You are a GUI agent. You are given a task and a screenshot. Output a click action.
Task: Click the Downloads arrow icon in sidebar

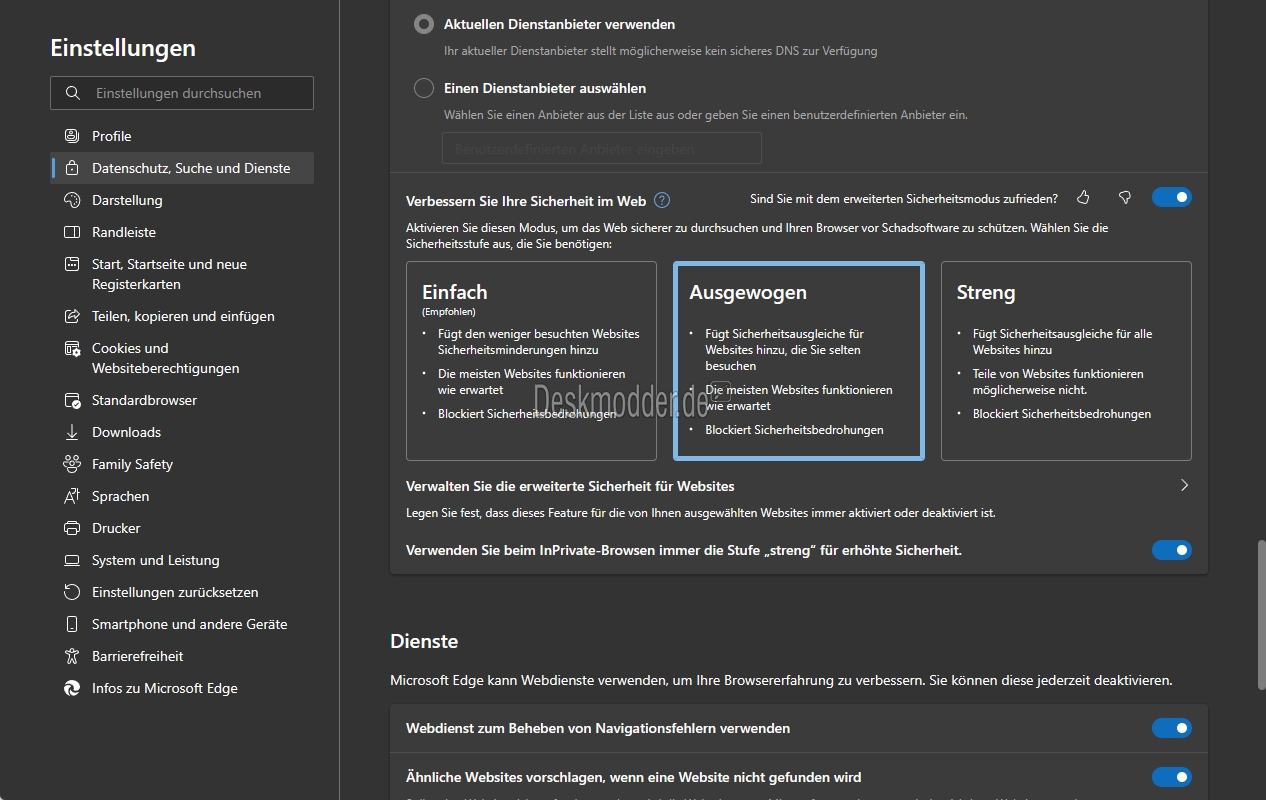point(72,432)
